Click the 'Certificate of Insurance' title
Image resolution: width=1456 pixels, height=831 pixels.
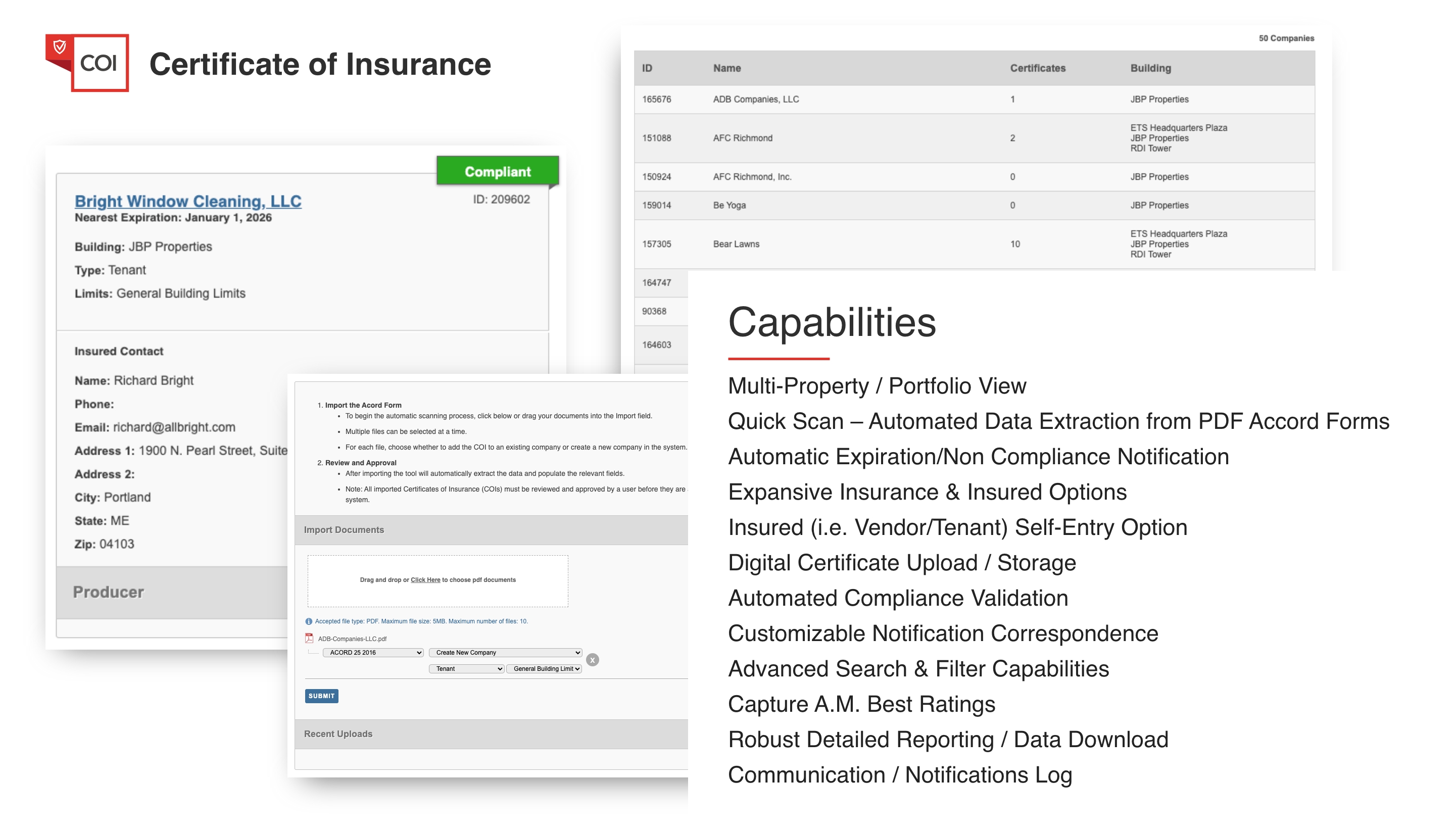pos(320,64)
